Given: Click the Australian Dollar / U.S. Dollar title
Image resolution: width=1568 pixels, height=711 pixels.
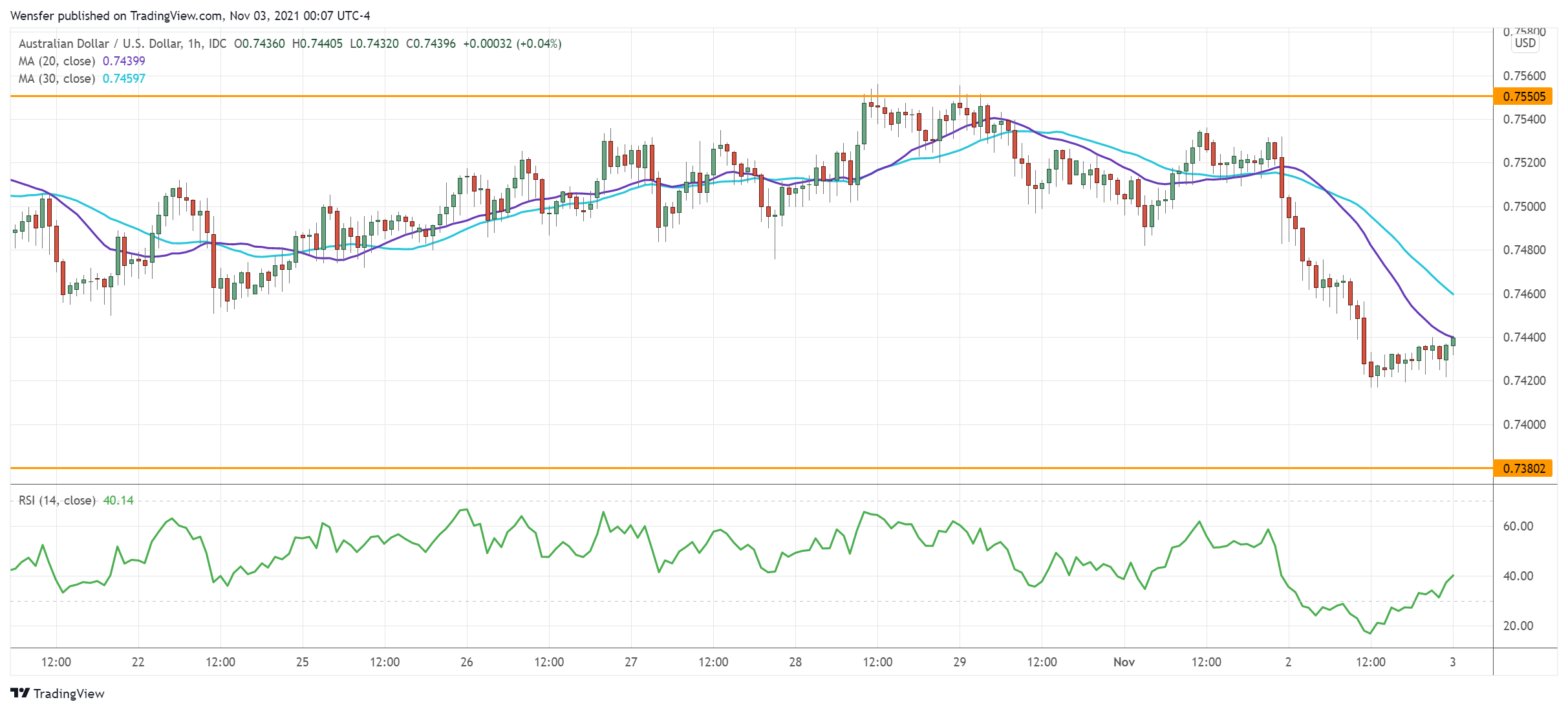Looking at the screenshot, I should coord(100,43).
